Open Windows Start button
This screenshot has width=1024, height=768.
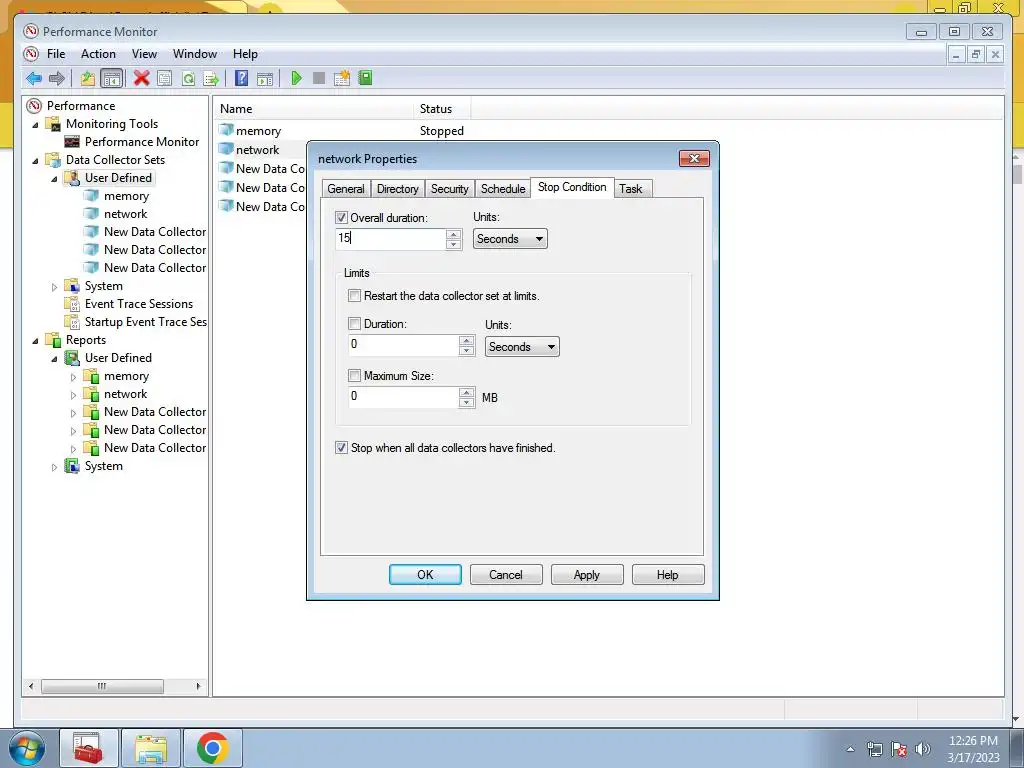[27, 748]
